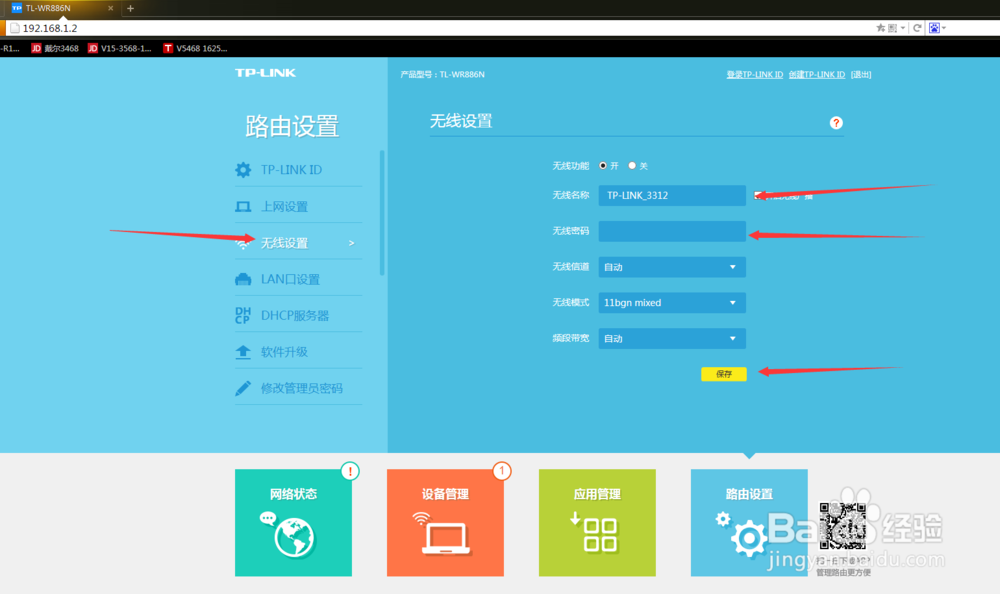Click the sidebar vertical scrollbar
This screenshot has height=594, width=1000.
click(x=382, y=212)
